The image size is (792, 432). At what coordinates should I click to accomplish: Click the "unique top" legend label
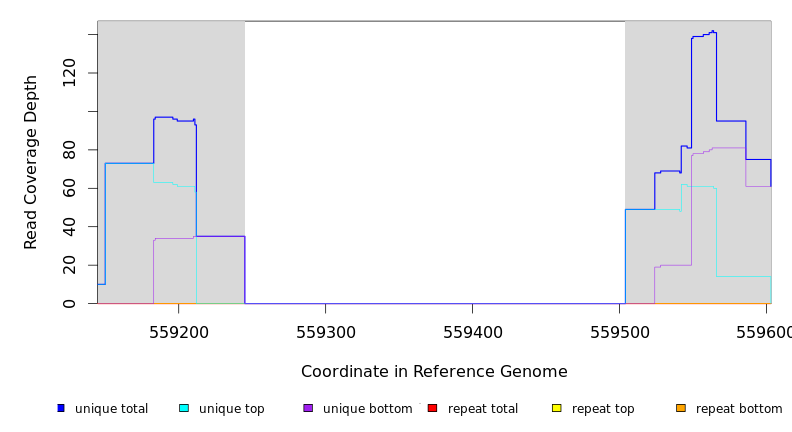click(x=232, y=409)
